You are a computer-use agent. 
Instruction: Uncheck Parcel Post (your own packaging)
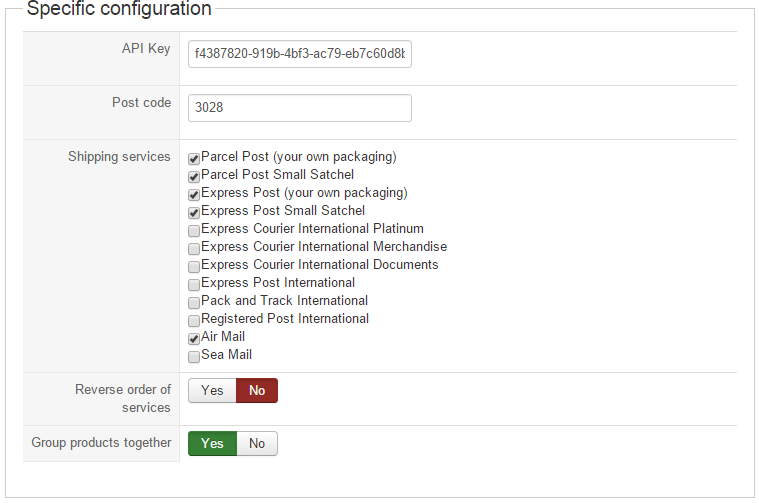[194, 158]
